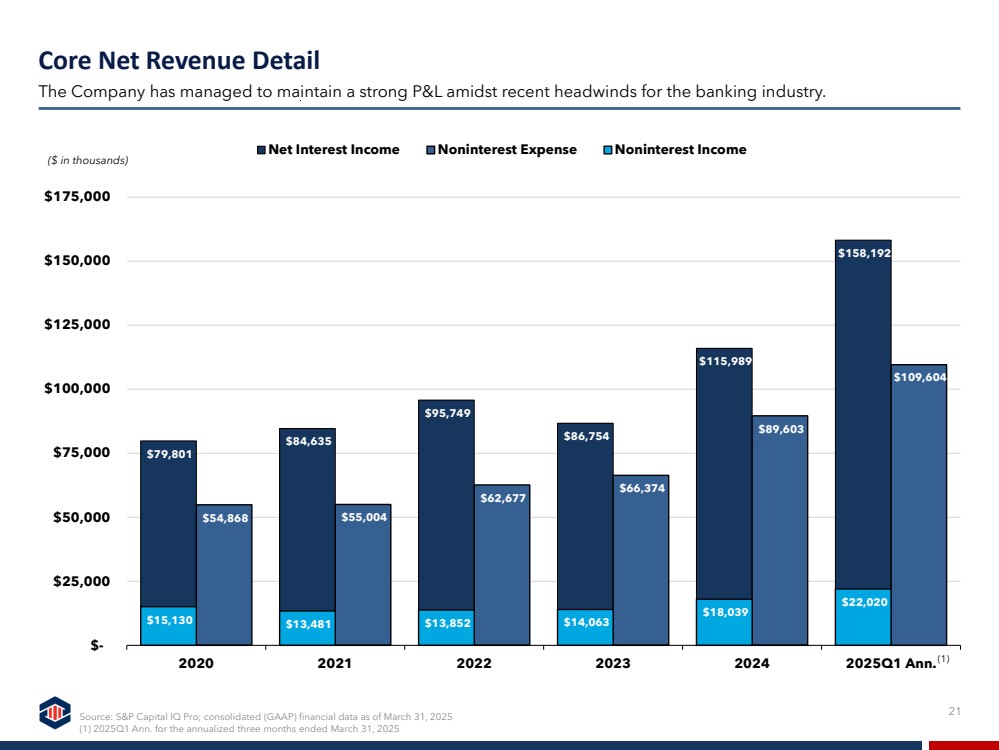Click the 2021 x-axis label
The image size is (999, 750).
point(334,663)
